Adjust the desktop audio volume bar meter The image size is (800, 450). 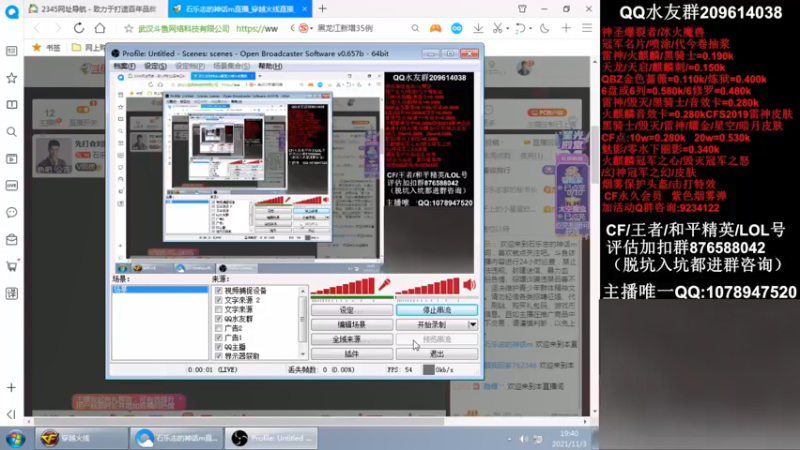[428, 287]
